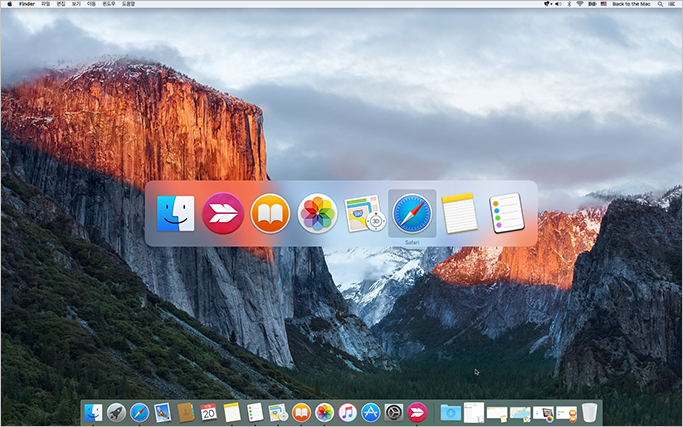
Task: Open the 도움말 menu
Action: [128, 4]
